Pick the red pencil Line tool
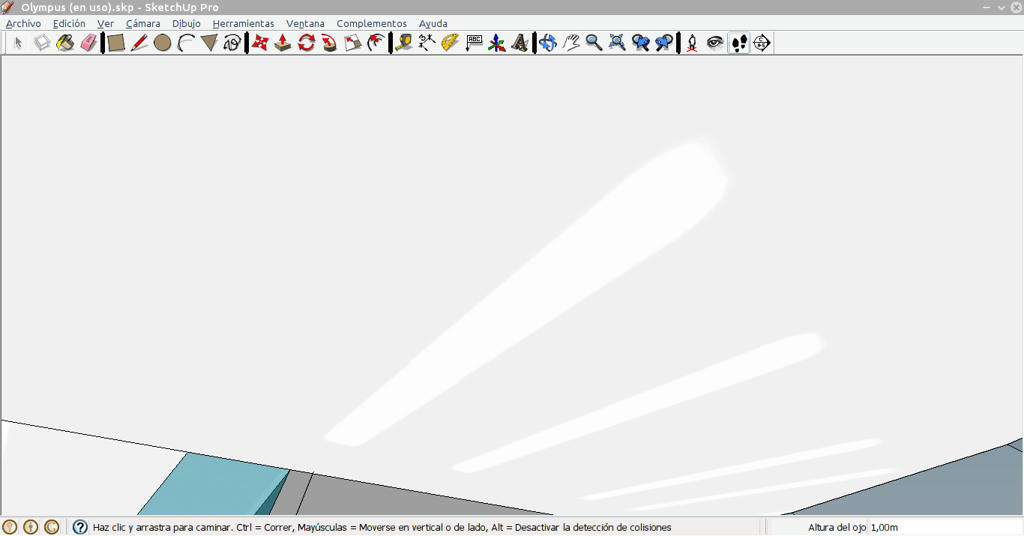 [x=139, y=43]
